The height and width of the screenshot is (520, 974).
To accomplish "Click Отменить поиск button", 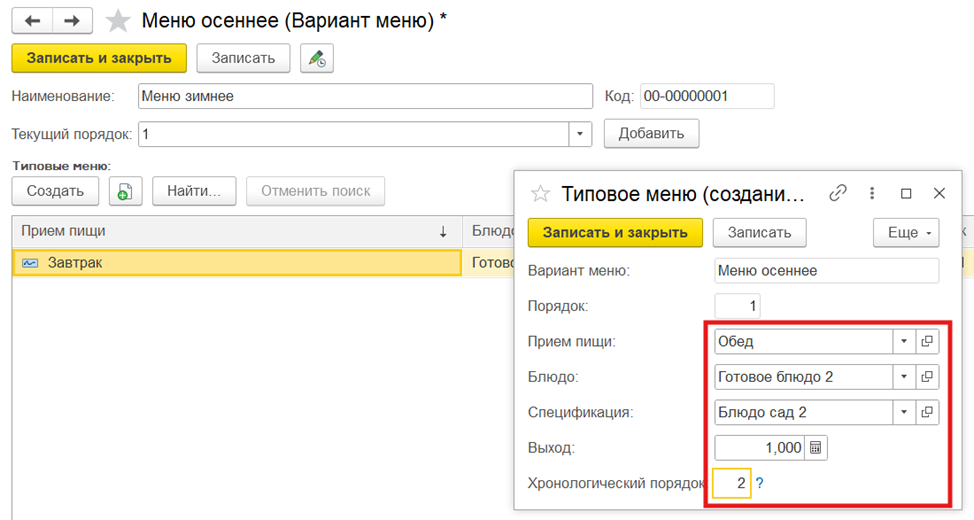I will 316,191.
